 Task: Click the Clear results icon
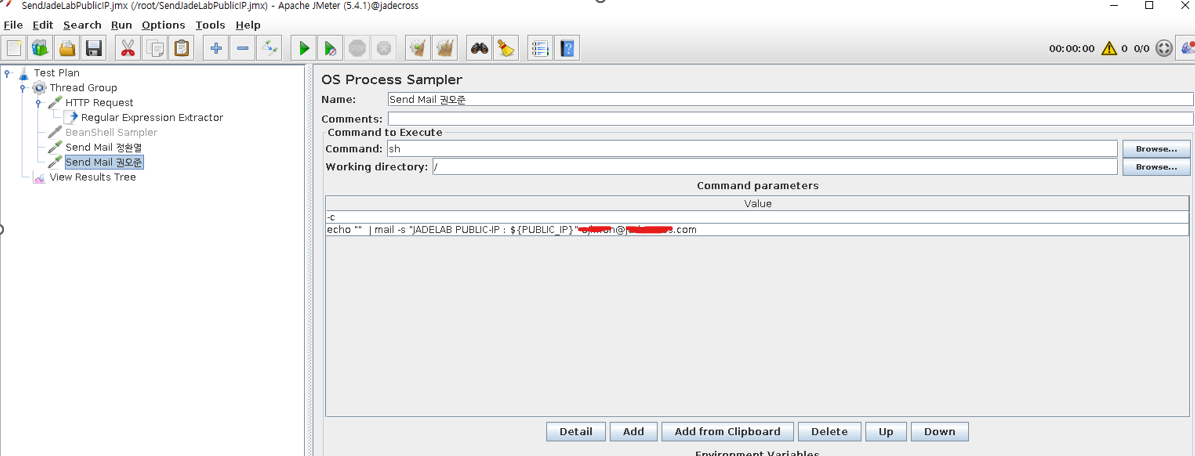[417, 48]
